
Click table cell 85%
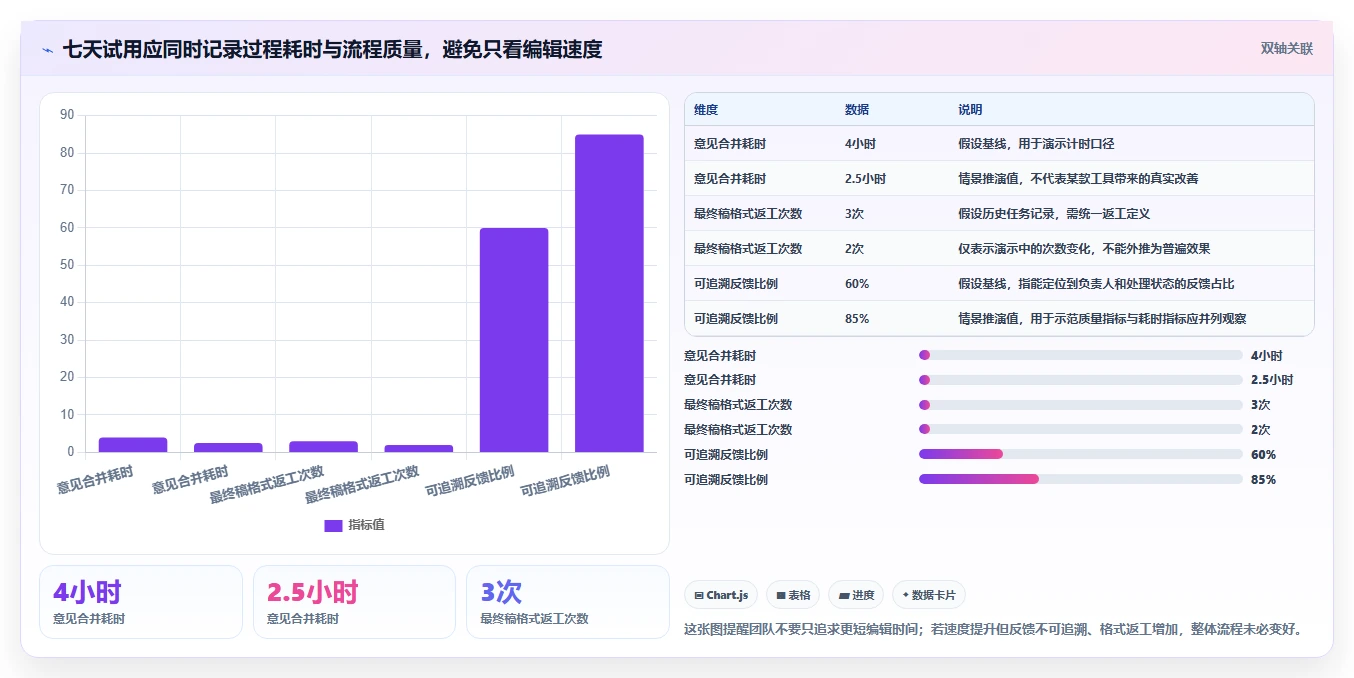pos(857,319)
